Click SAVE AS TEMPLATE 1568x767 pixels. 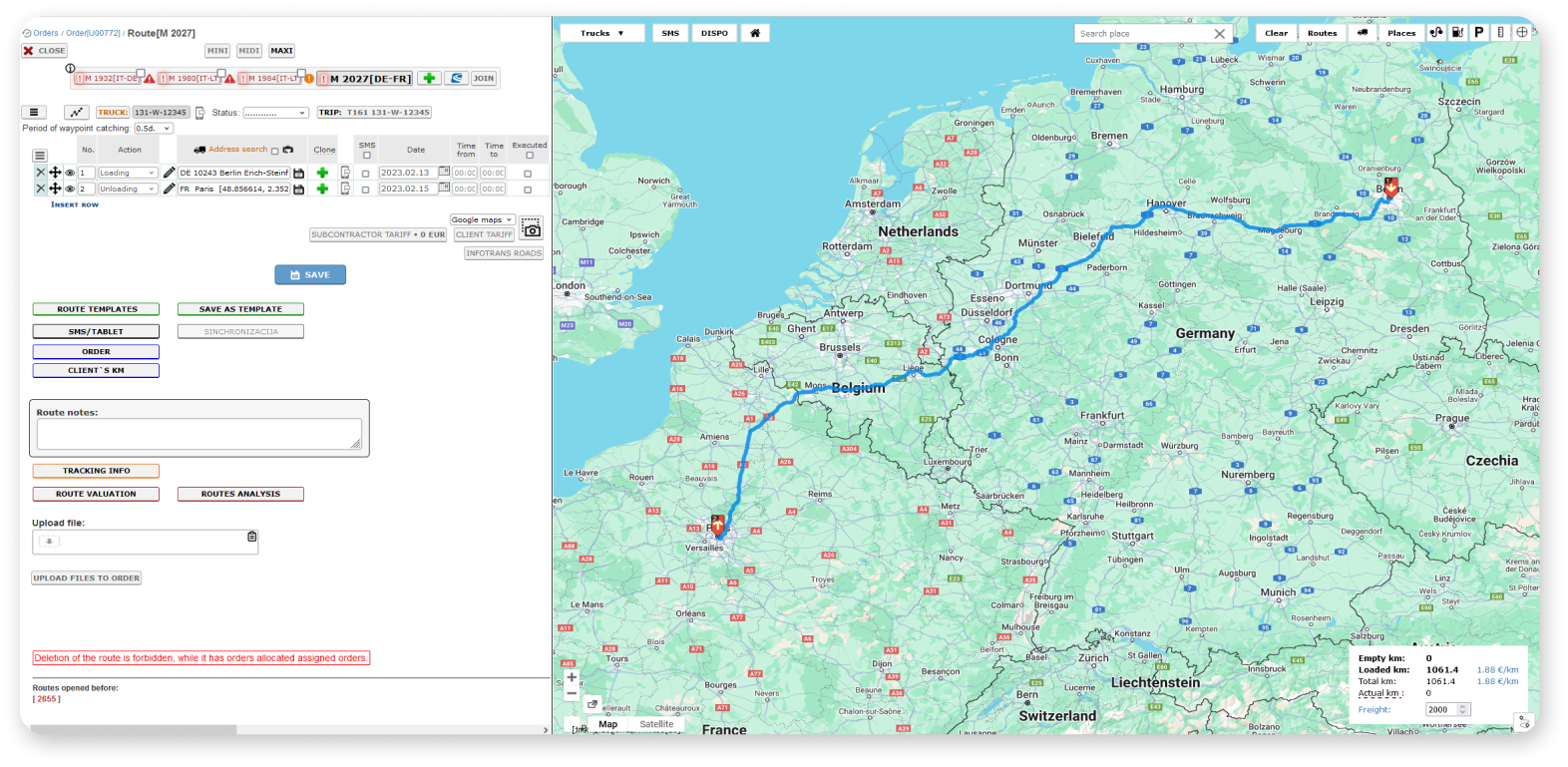click(240, 309)
